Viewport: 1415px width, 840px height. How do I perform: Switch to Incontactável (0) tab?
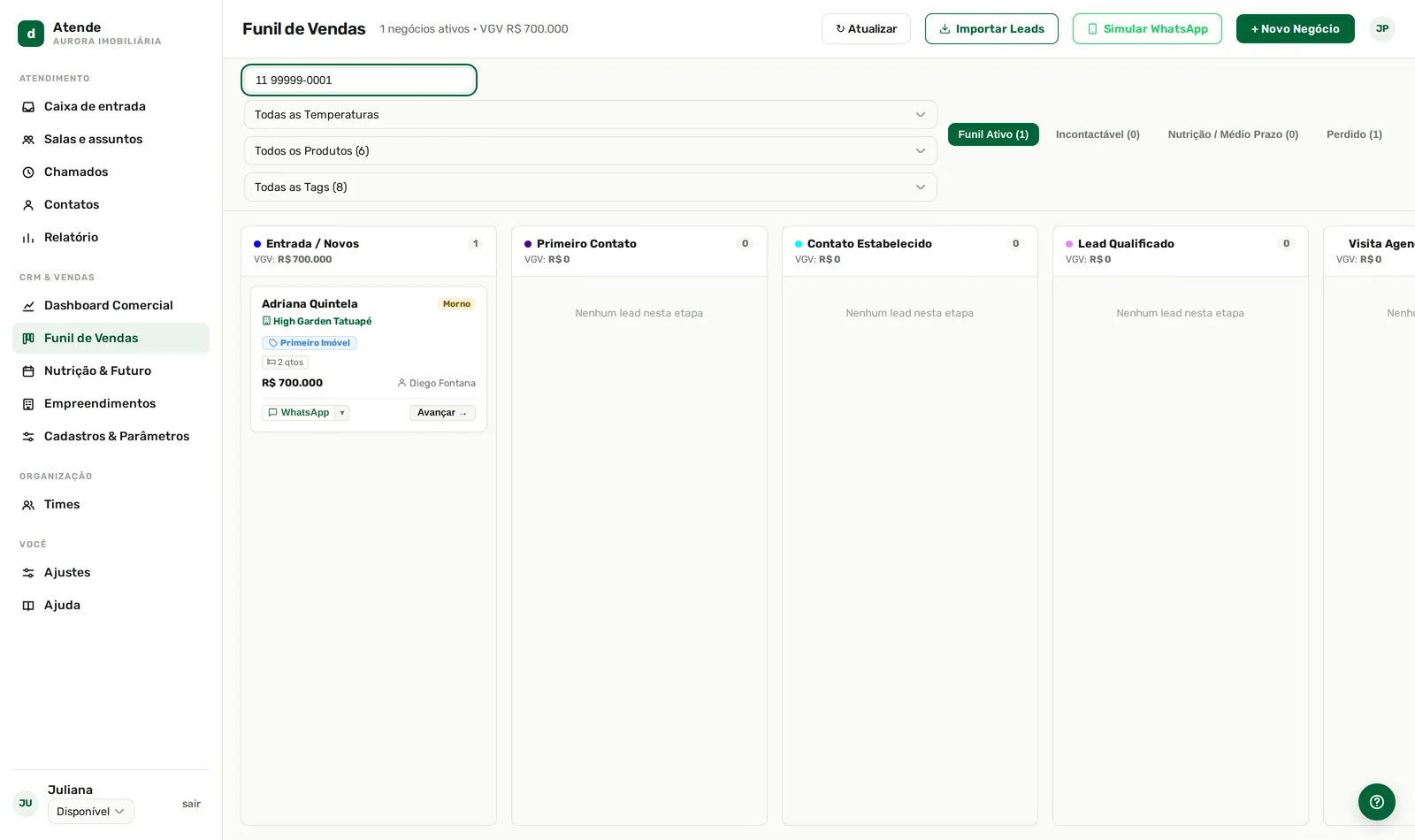(x=1098, y=134)
